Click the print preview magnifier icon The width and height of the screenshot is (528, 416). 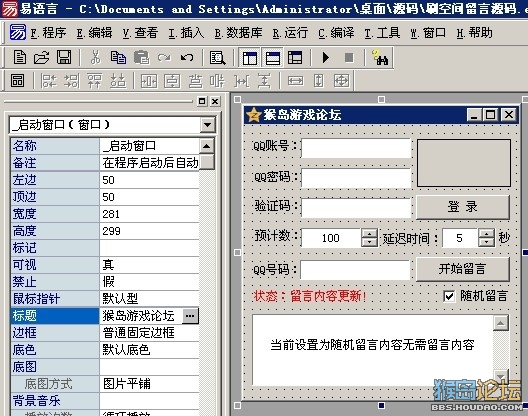pos(218,58)
